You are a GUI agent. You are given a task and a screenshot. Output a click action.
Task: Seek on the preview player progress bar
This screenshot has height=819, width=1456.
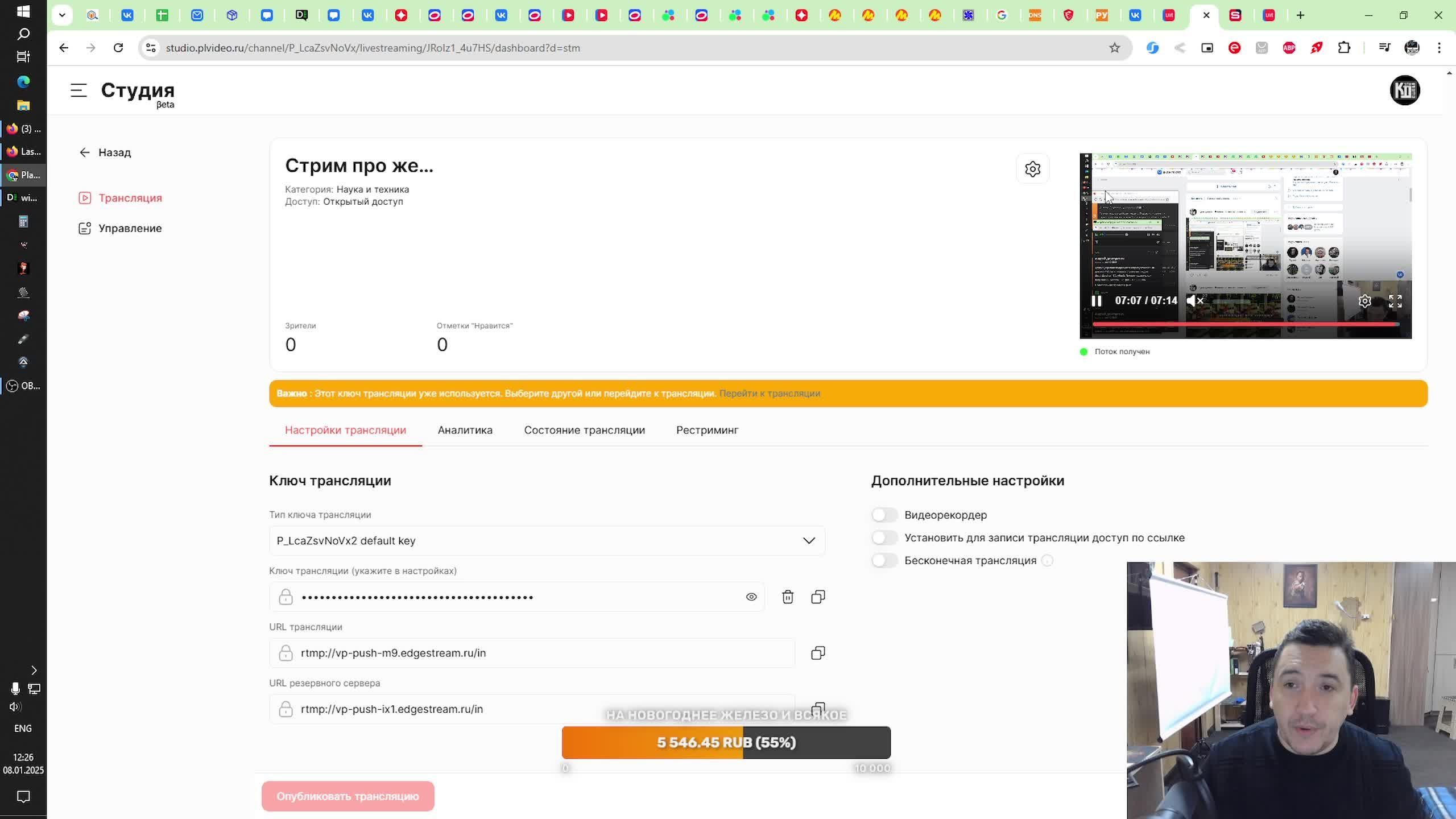(x=1246, y=324)
